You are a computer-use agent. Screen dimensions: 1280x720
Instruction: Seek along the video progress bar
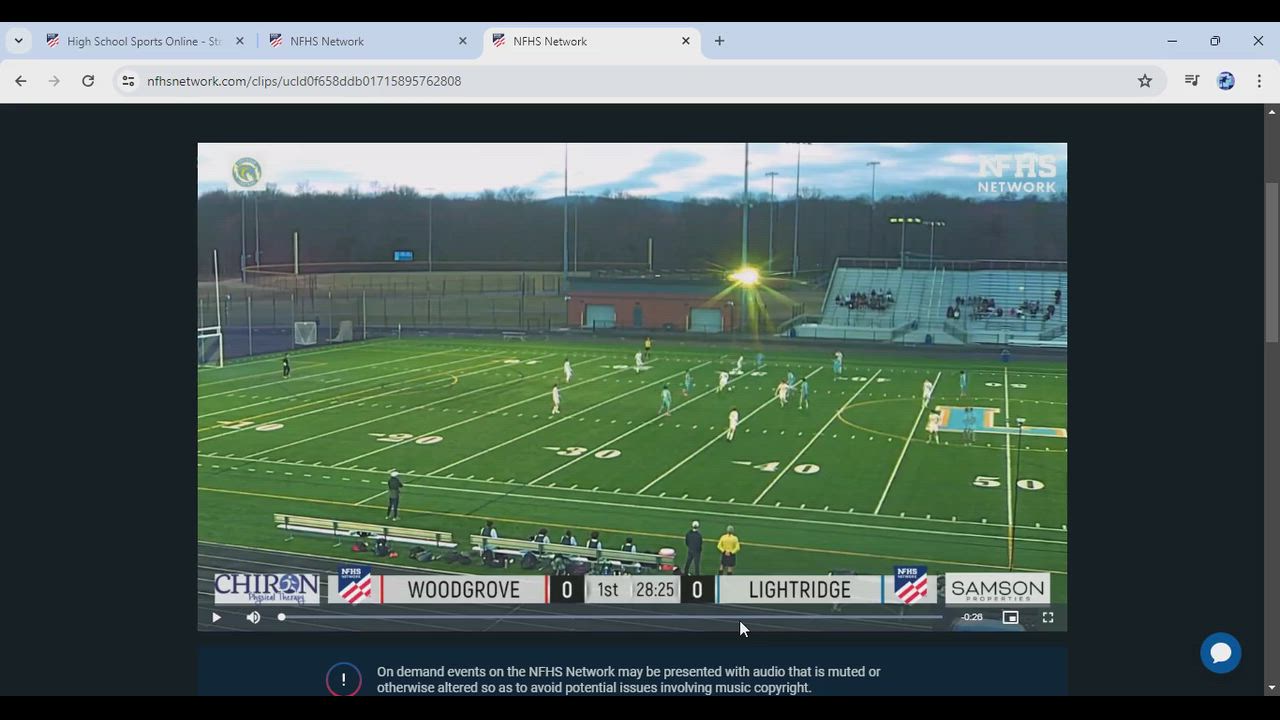tap(610, 618)
